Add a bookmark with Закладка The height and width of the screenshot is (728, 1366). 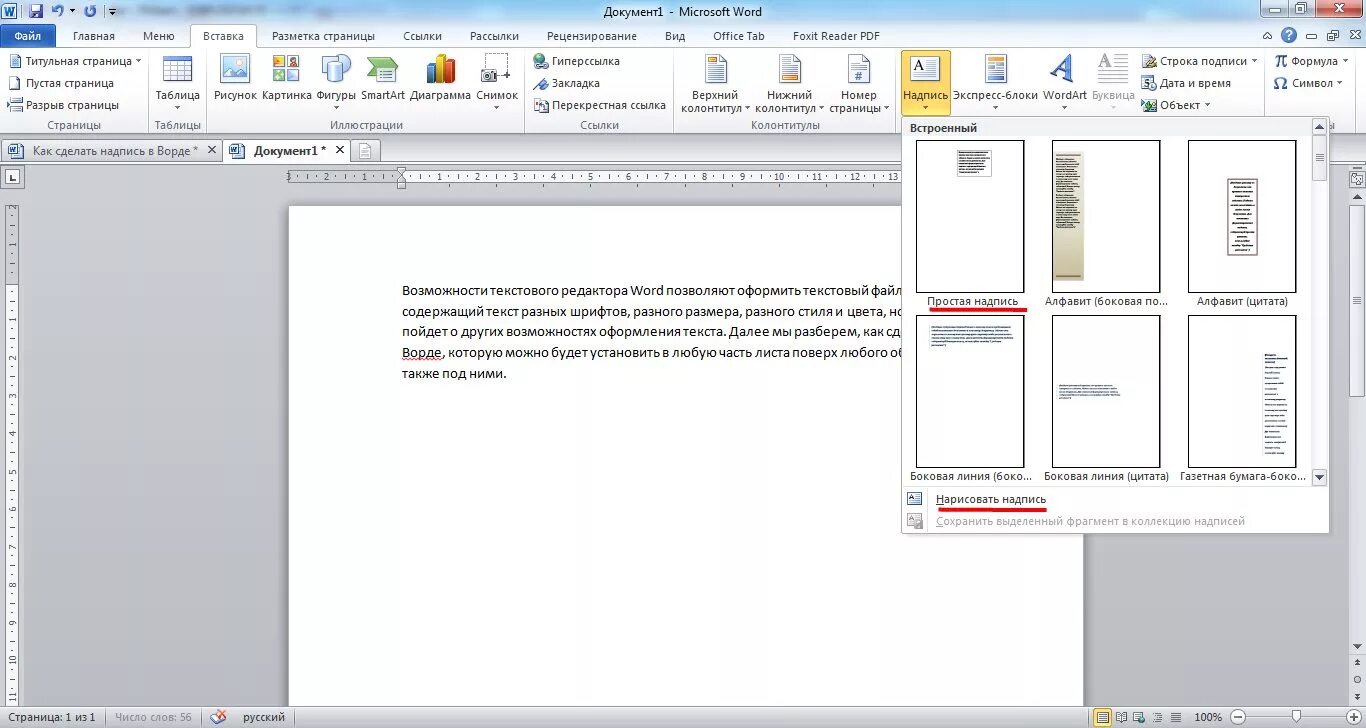point(567,83)
